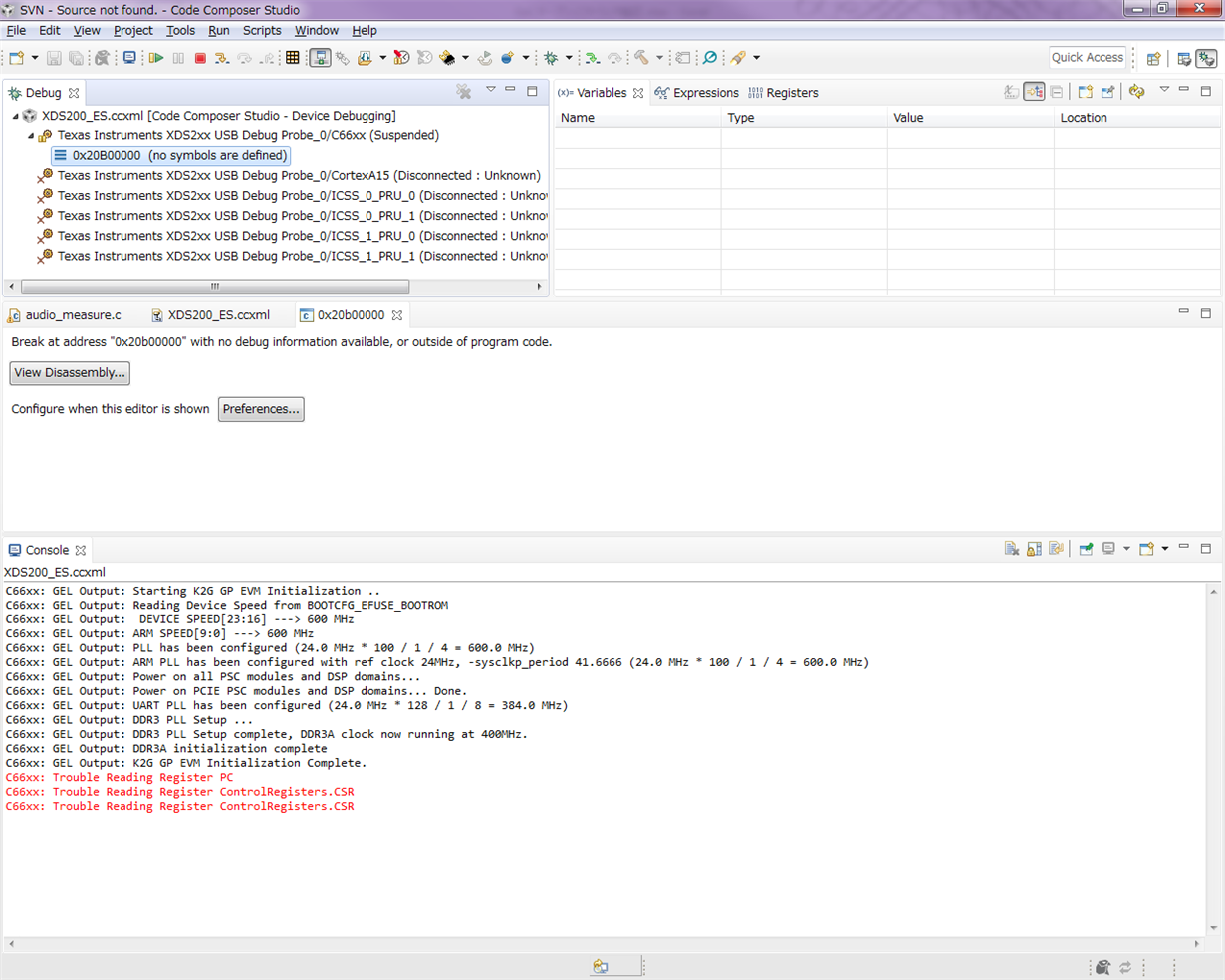Click the Value column header
The height and width of the screenshot is (980, 1225).
[970, 118]
